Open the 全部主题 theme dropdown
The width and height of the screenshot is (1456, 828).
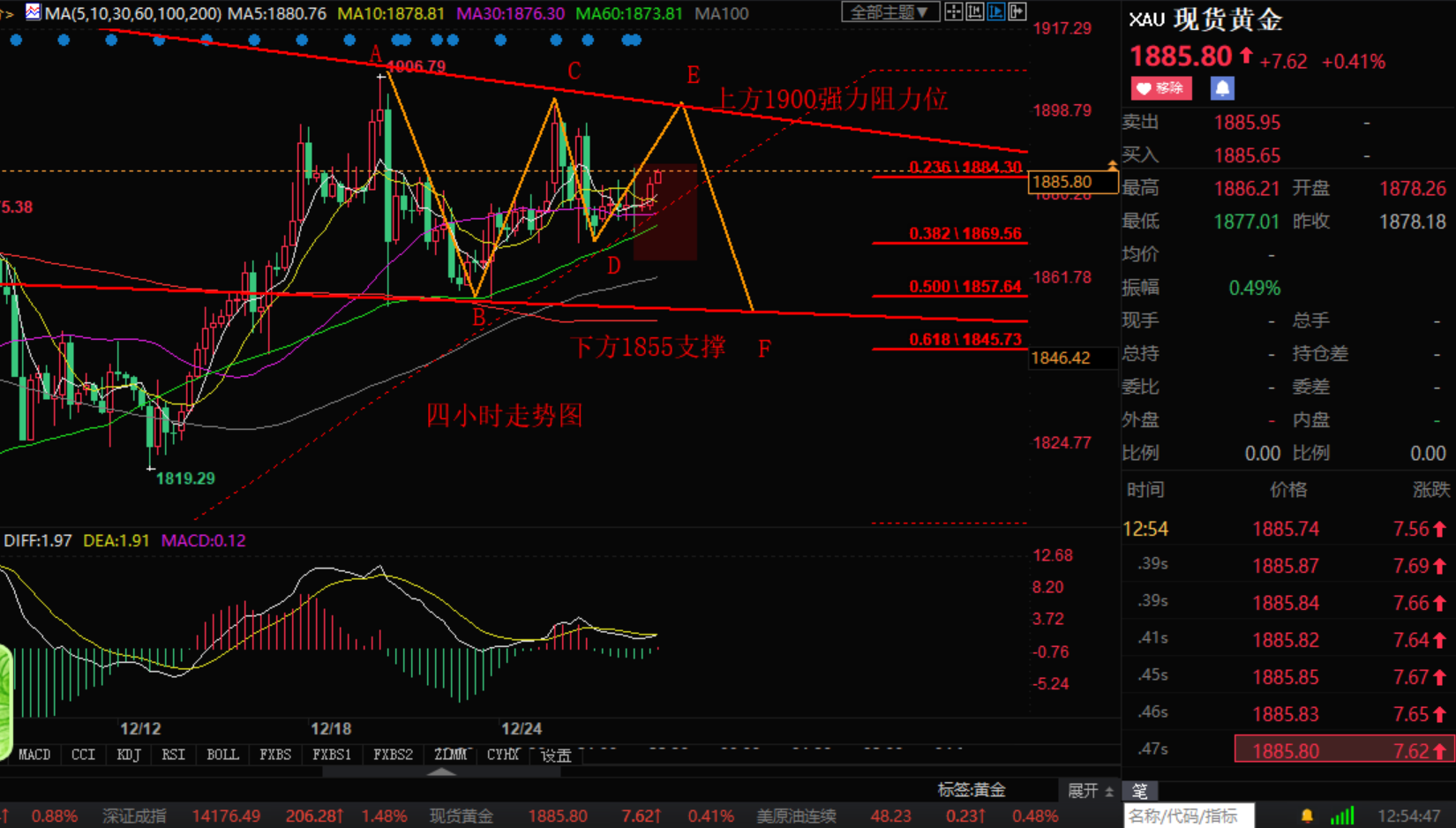889,12
